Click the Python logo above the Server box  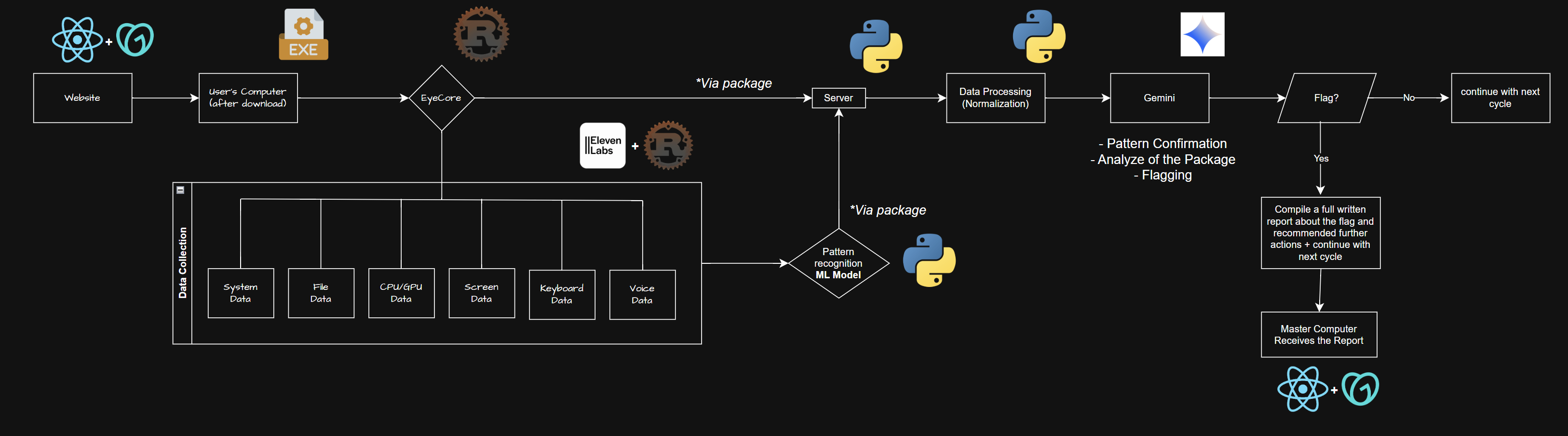(x=876, y=46)
